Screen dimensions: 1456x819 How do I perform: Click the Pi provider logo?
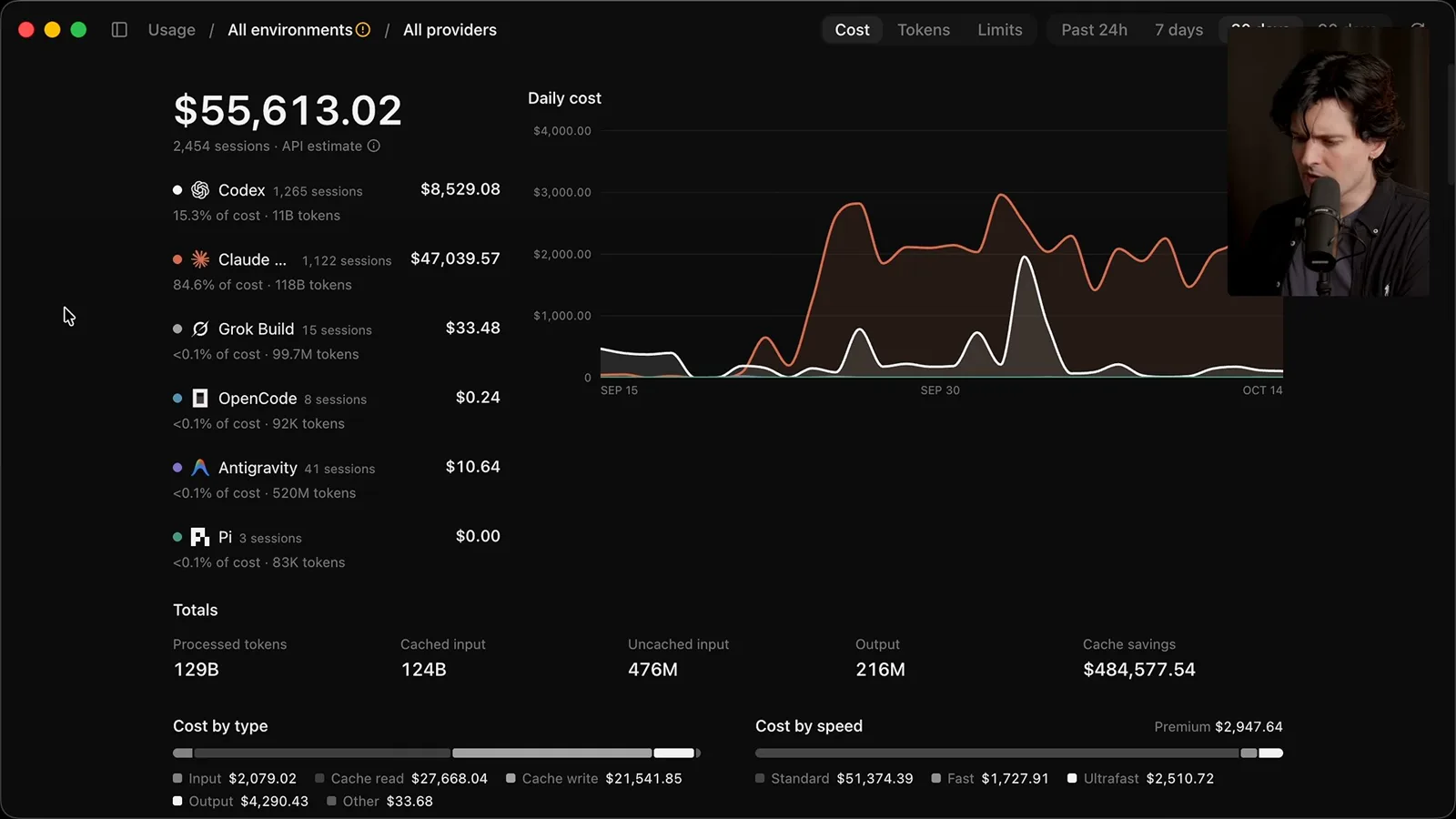[200, 537]
